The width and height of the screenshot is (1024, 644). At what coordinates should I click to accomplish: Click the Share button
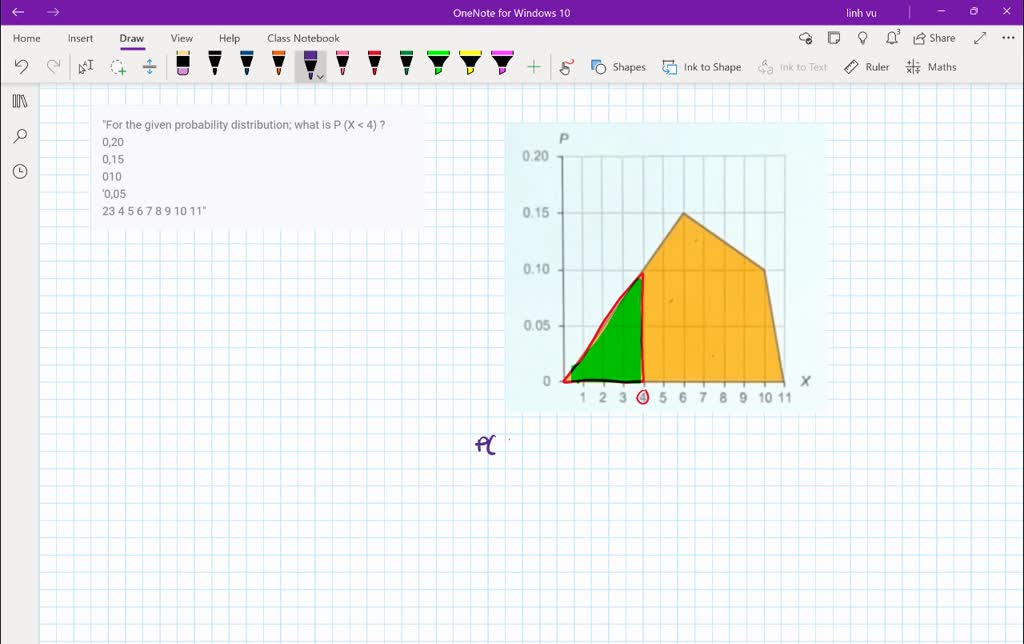(934, 37)
